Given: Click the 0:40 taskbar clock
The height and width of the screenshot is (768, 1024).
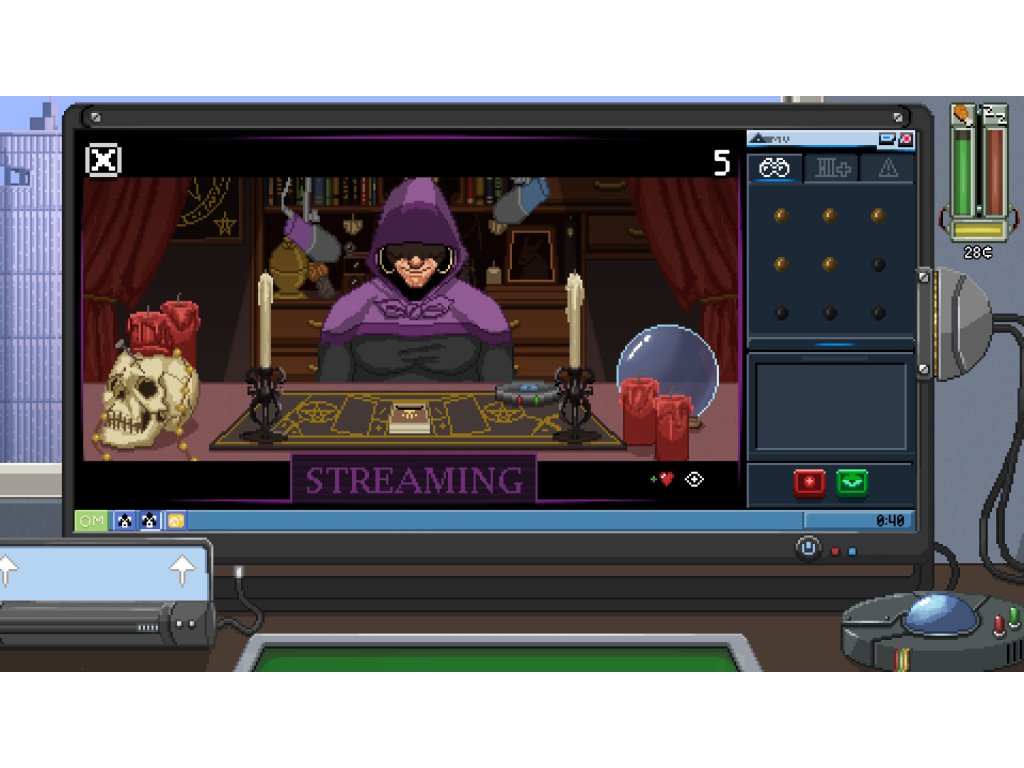Looking at the screenshot, I should (889, 520).
